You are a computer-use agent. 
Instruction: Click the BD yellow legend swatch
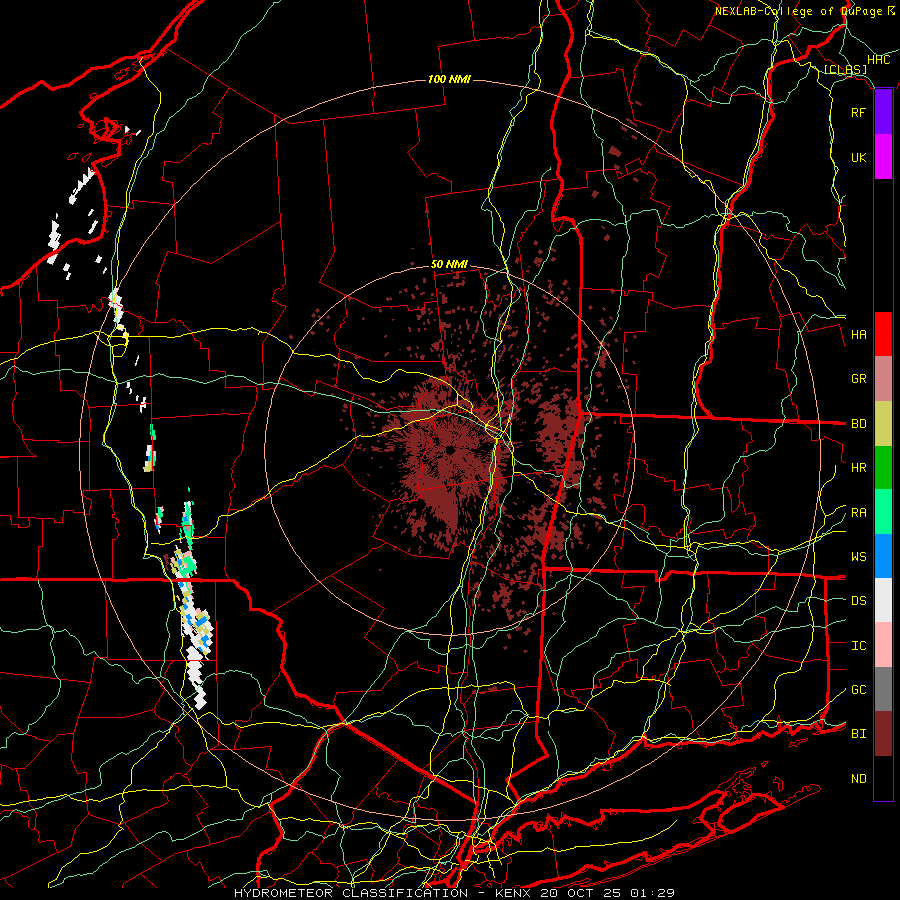pos(883,424)
